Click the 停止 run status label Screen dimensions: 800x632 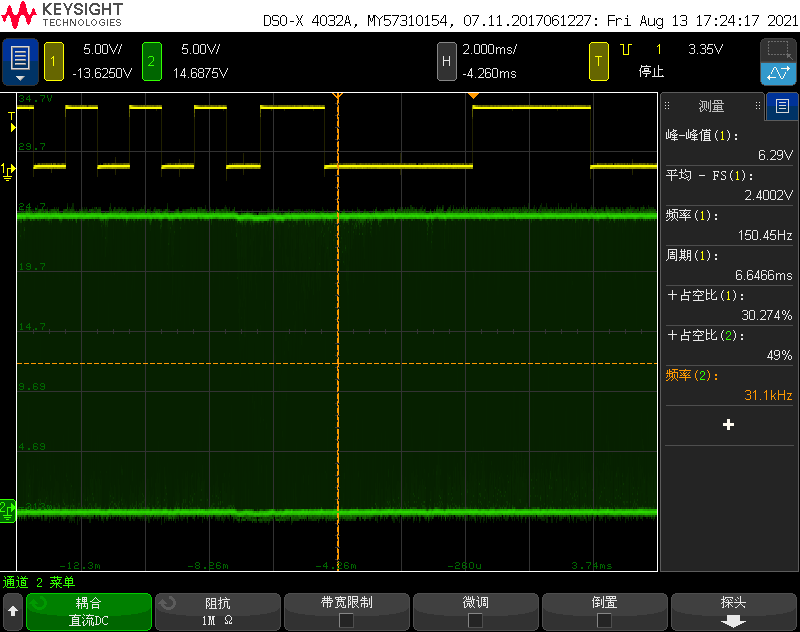point(651,72)
